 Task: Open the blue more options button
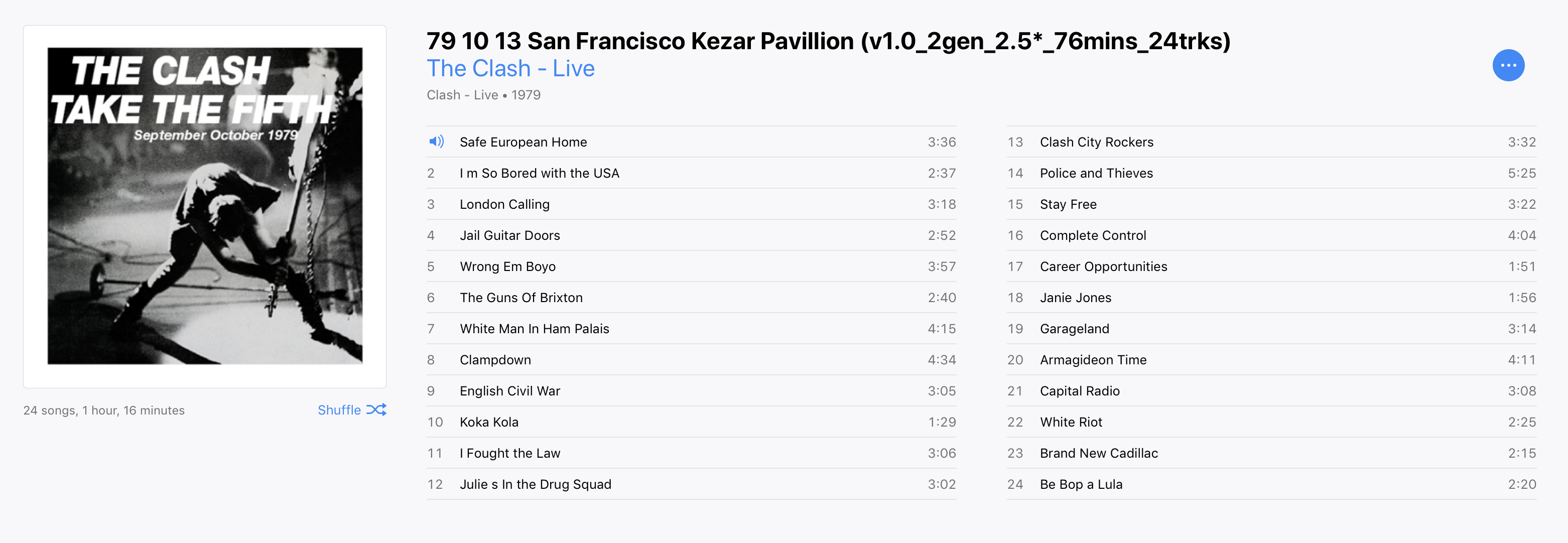(1508, 65)
